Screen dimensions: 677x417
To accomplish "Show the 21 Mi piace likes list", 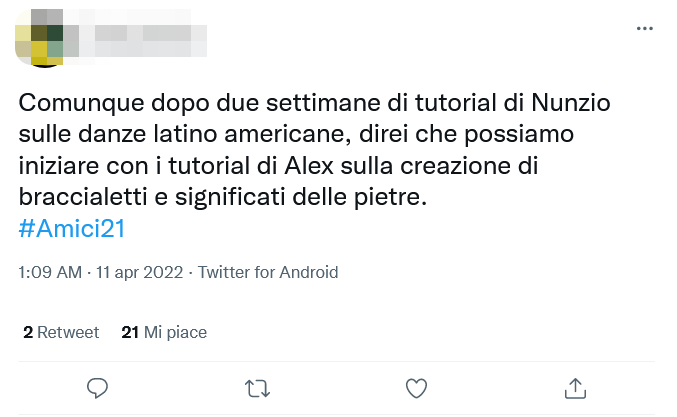I will (163, 332).
